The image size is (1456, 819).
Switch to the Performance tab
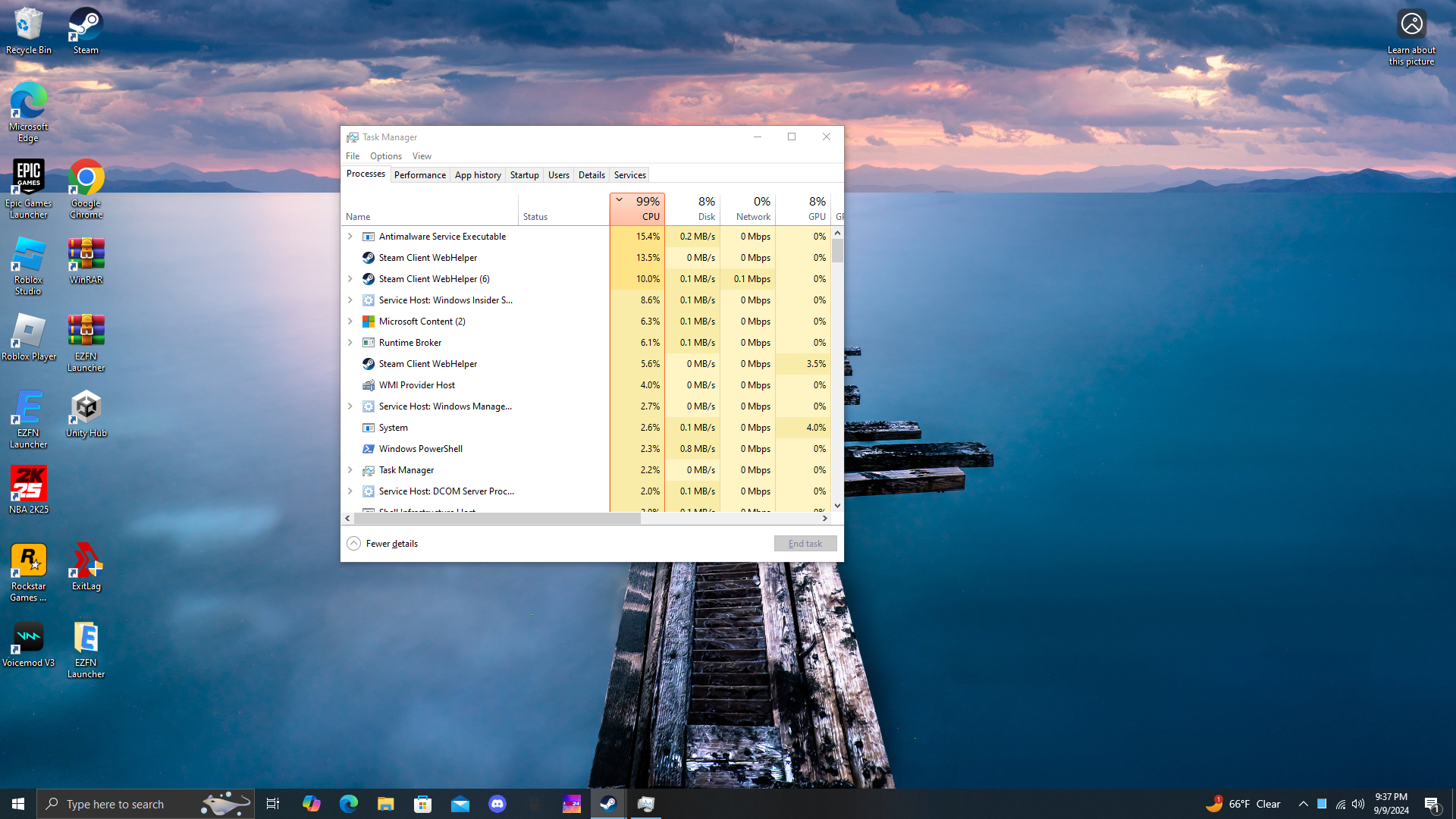[419, 175]
